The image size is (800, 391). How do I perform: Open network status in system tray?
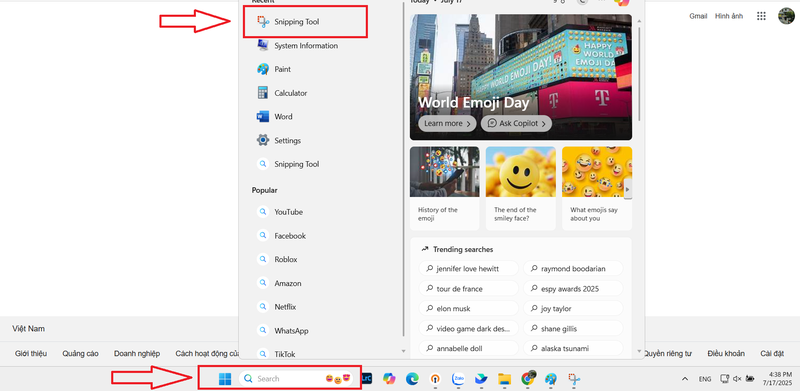pyautogui.click(x=724, y=379)
